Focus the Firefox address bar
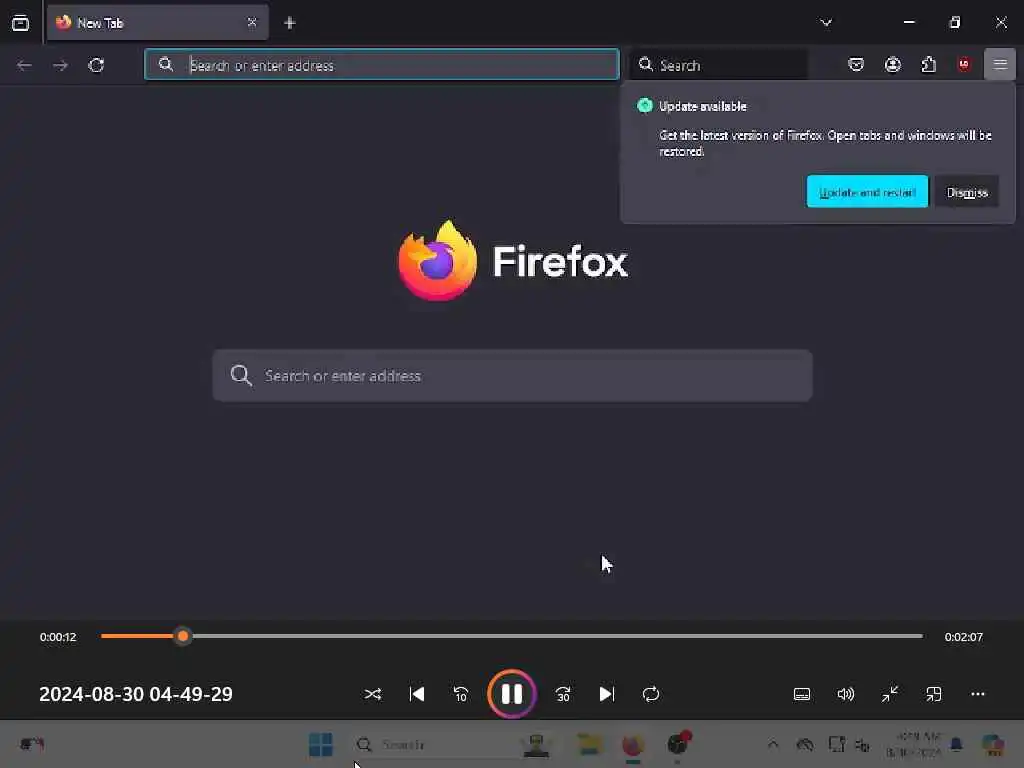The width and height of the screenshot is (1024, 768). [382, 64]
